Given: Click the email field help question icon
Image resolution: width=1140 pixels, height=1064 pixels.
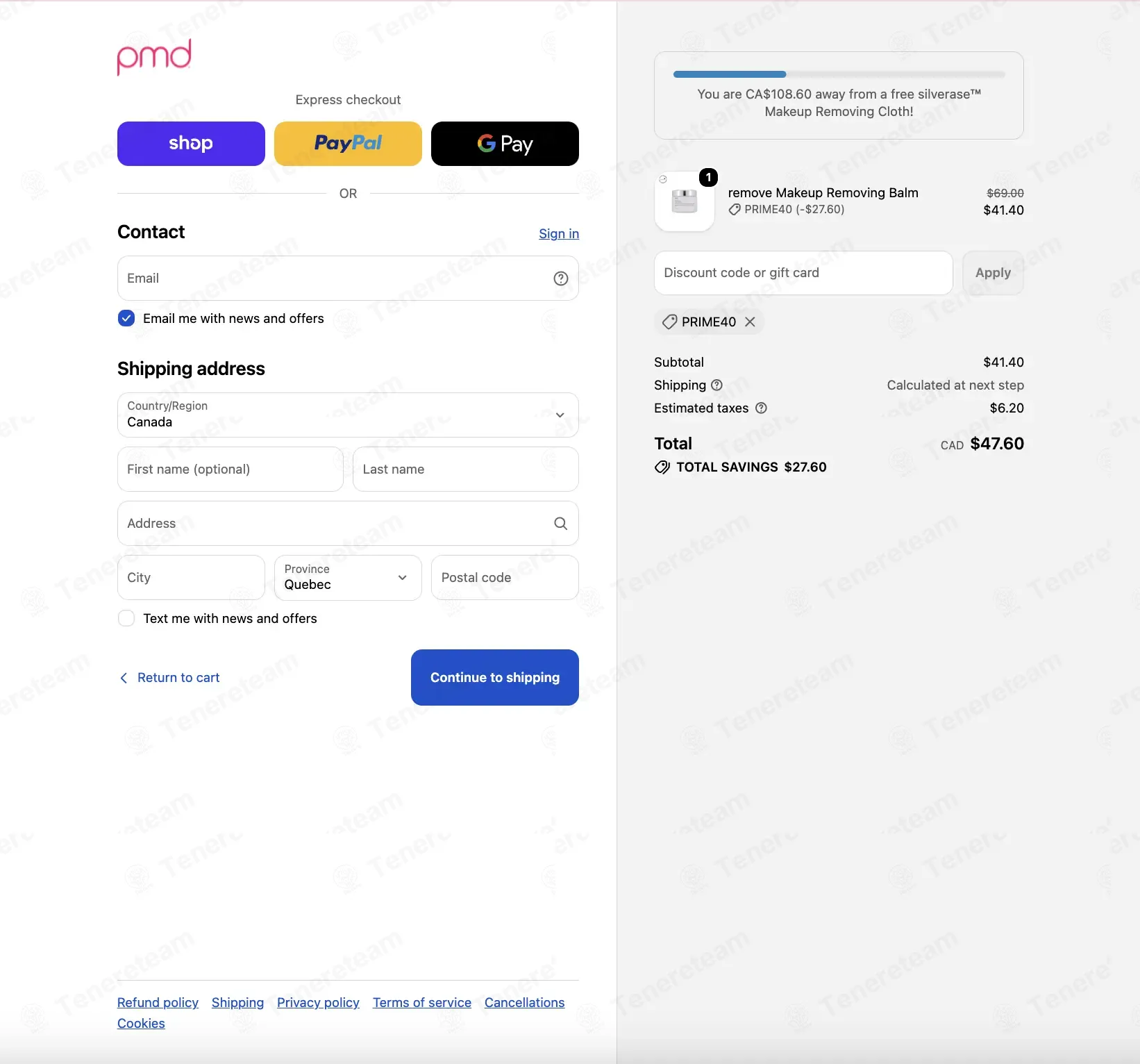Looking at the screenshot, I should [x=560, y=279].
